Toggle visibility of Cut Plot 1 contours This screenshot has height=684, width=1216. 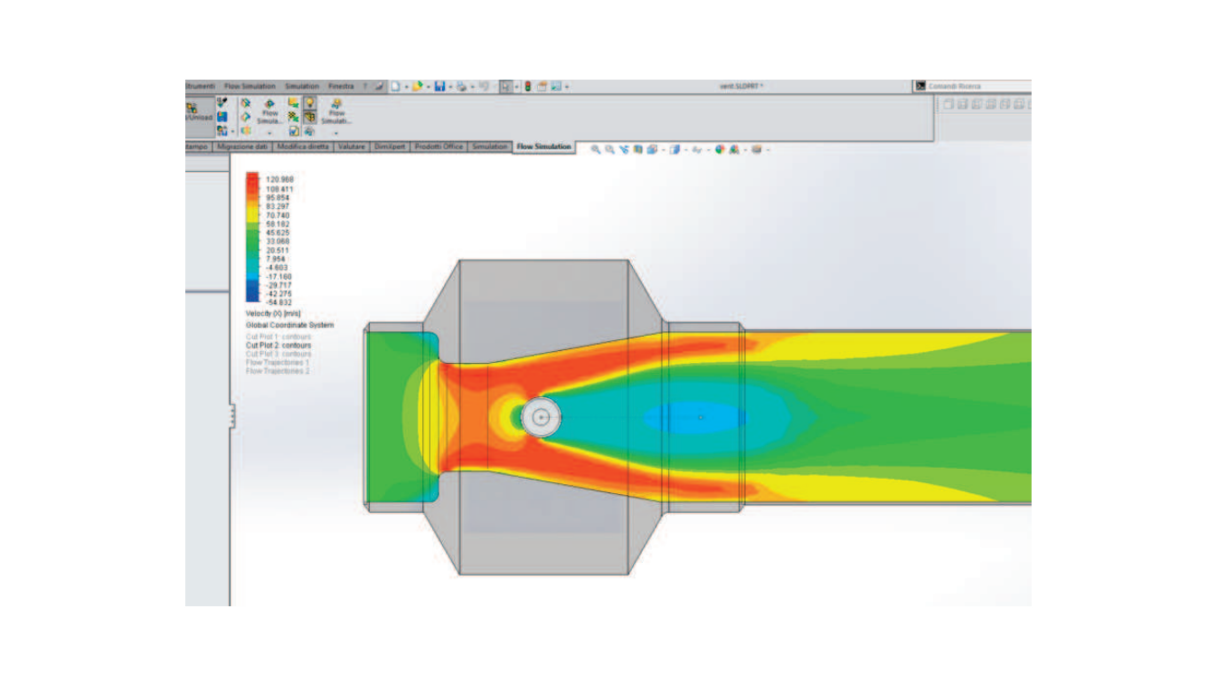[277, 337]
